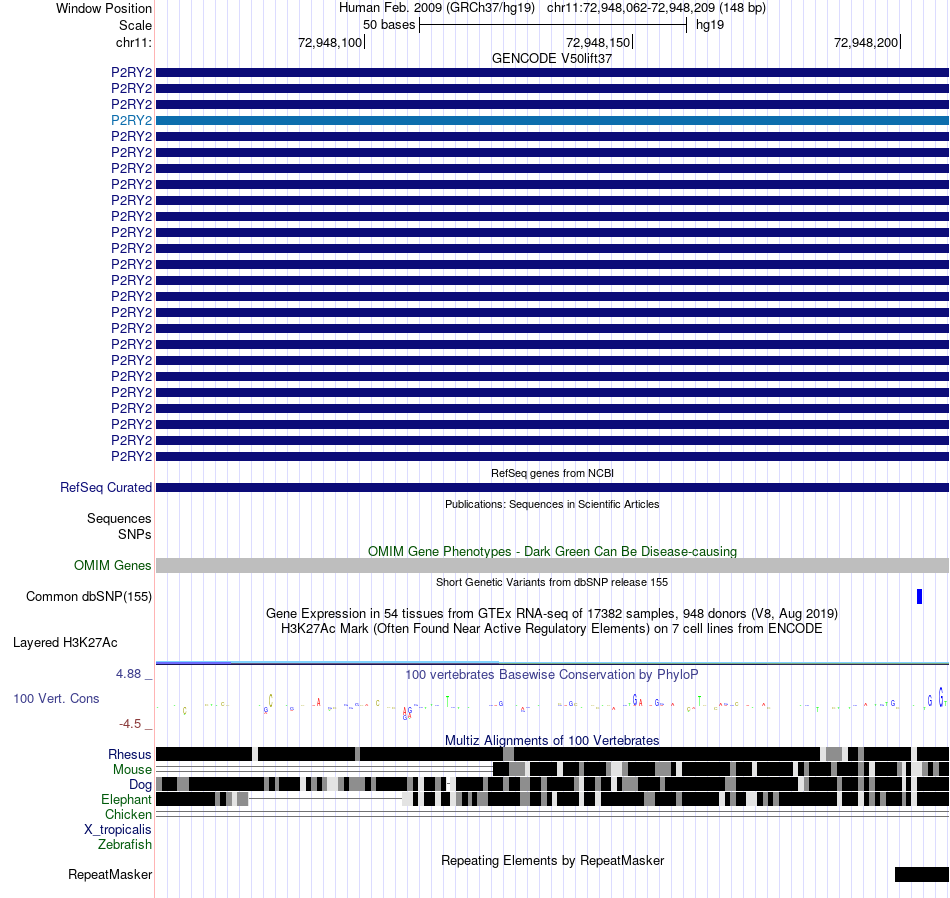
Task: Open 100 vertebrates Basewise Conservation title
Action: tap(552, 674)
